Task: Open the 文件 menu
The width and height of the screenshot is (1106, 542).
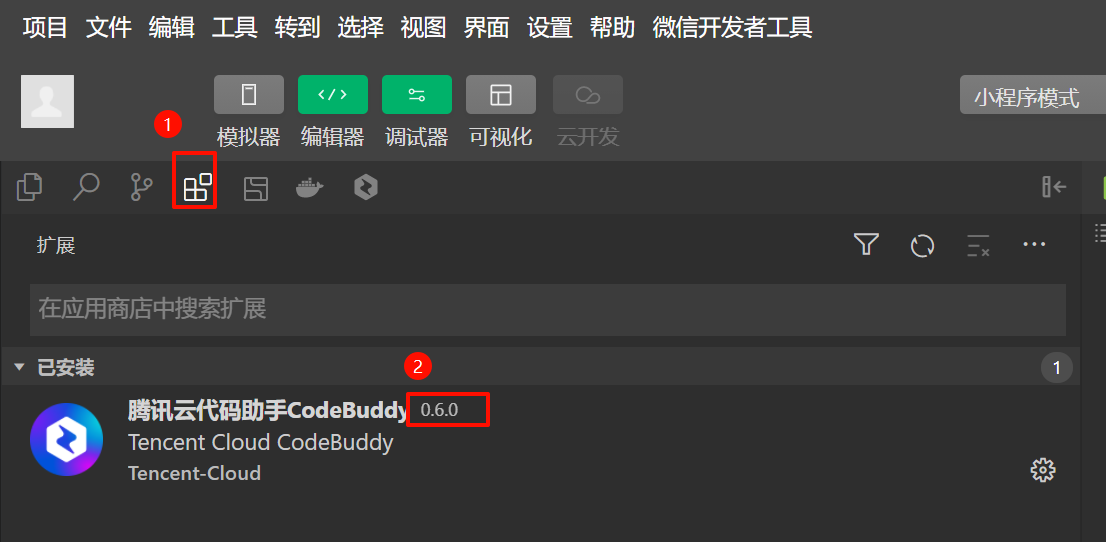Action: point(109,28)
